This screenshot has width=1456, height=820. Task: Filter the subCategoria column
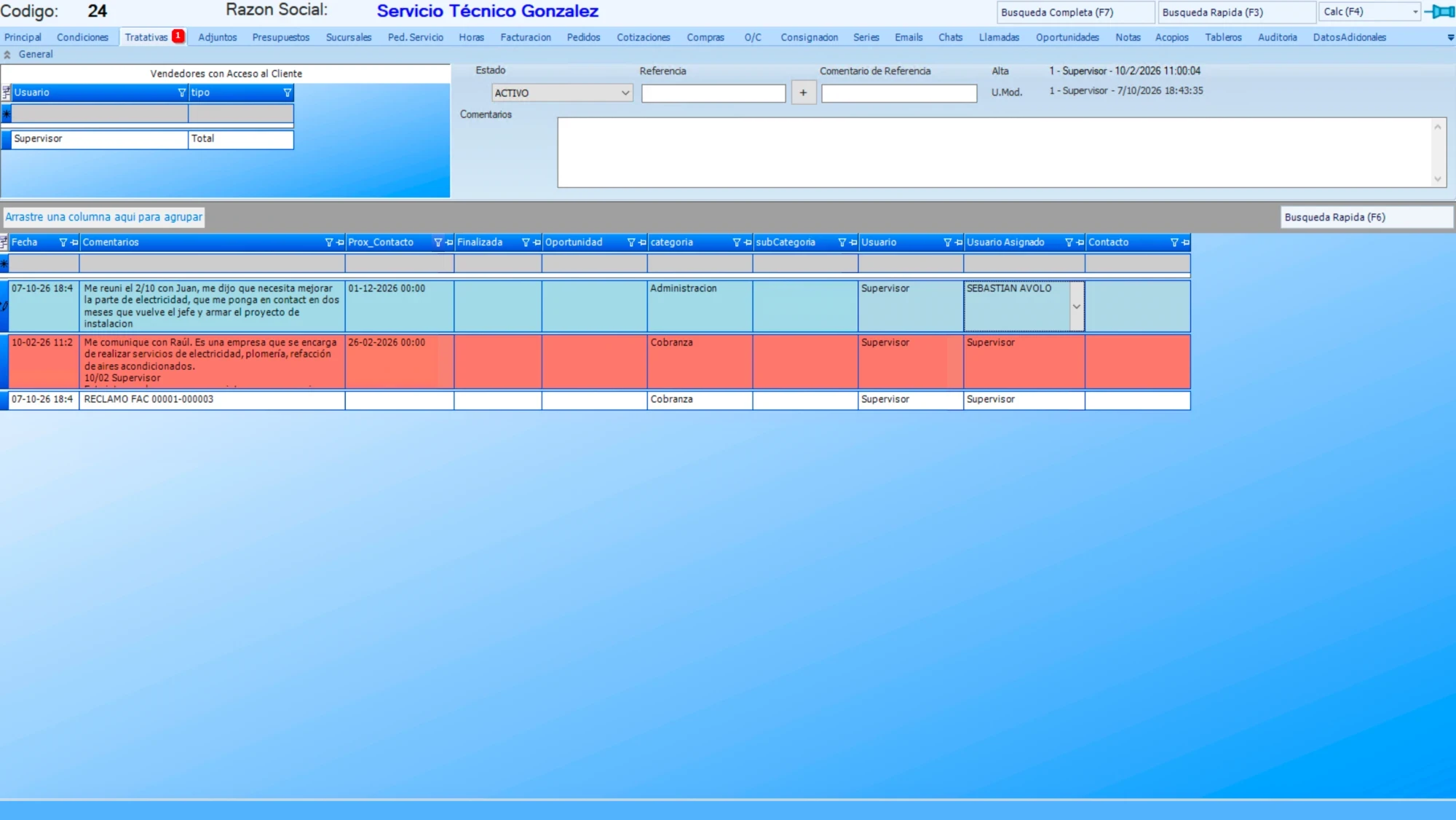click(x=842, y=243)
